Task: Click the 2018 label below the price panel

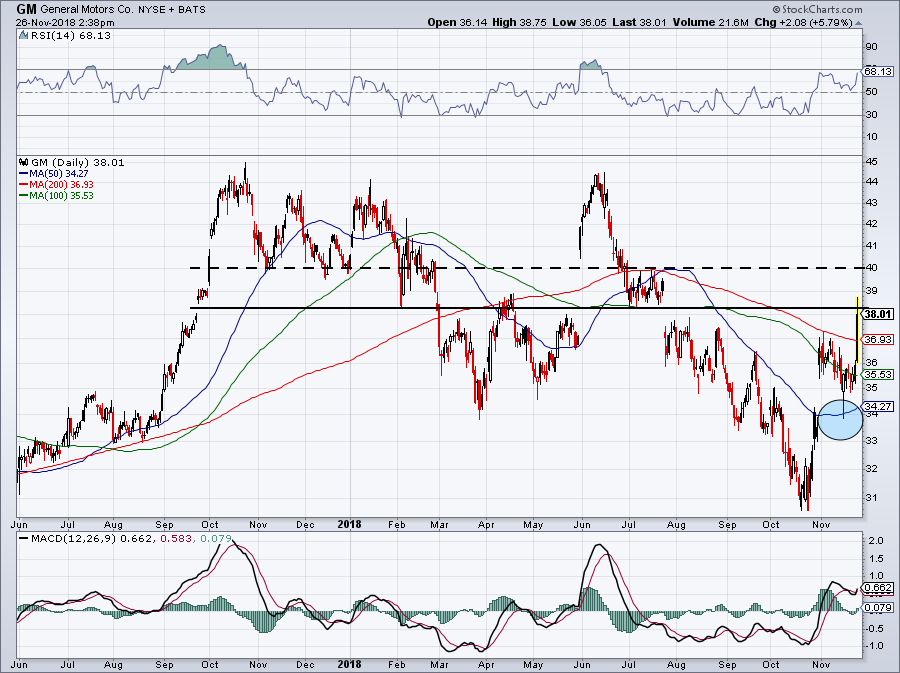Action: pyautogui.click(x=350, y=524)
